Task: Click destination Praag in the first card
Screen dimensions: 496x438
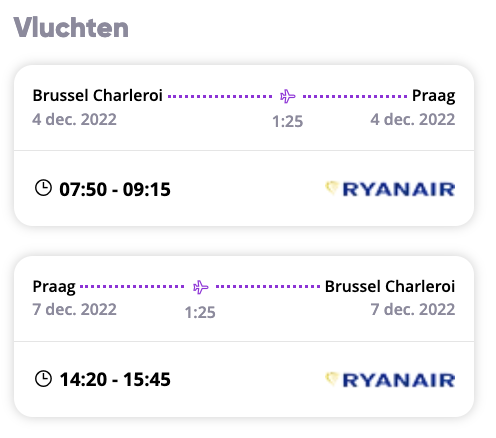Action: coord(434,96)
